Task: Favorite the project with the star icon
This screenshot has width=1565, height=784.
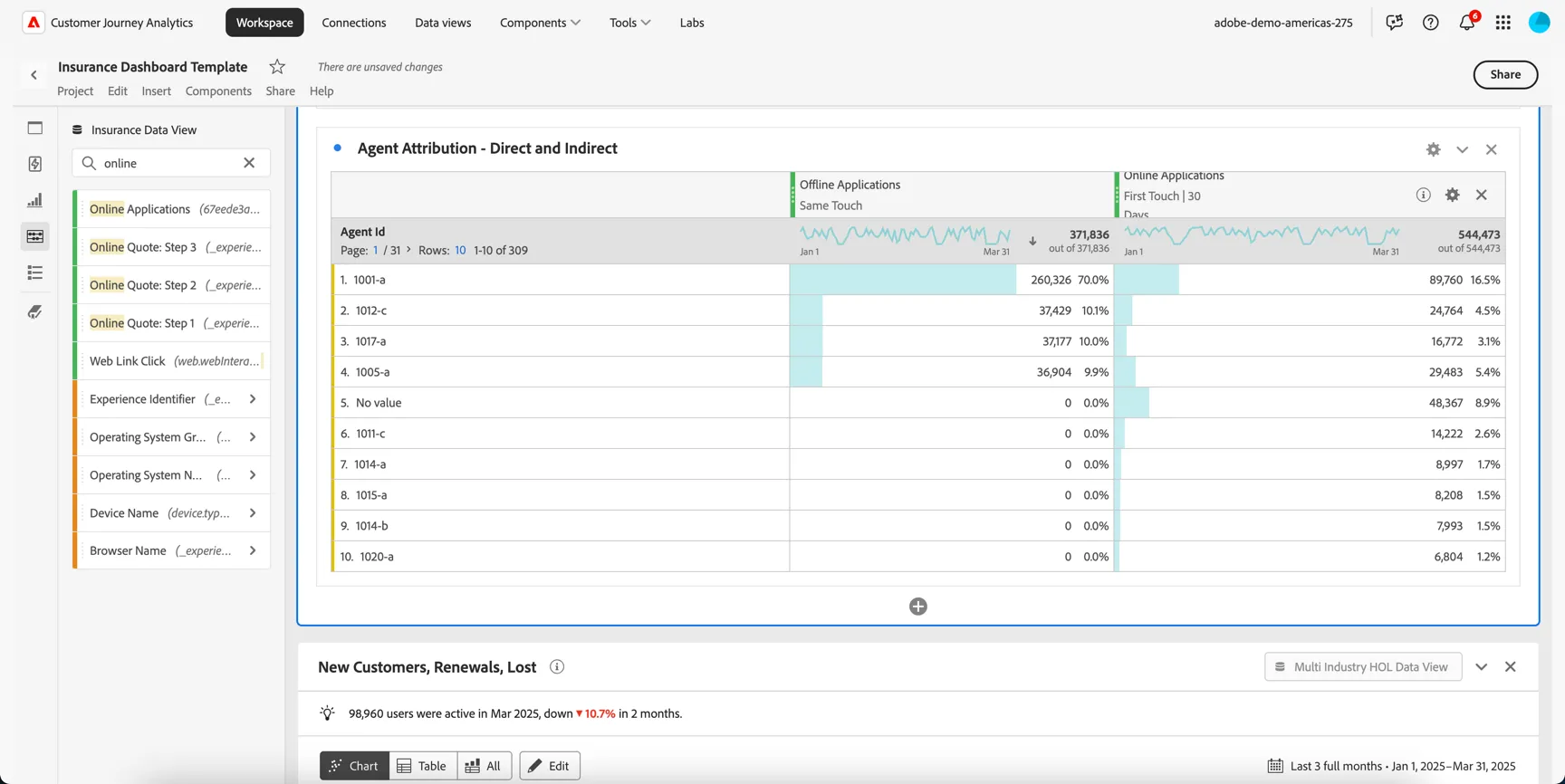Action: pyautogui.click(x=277, y=66)
